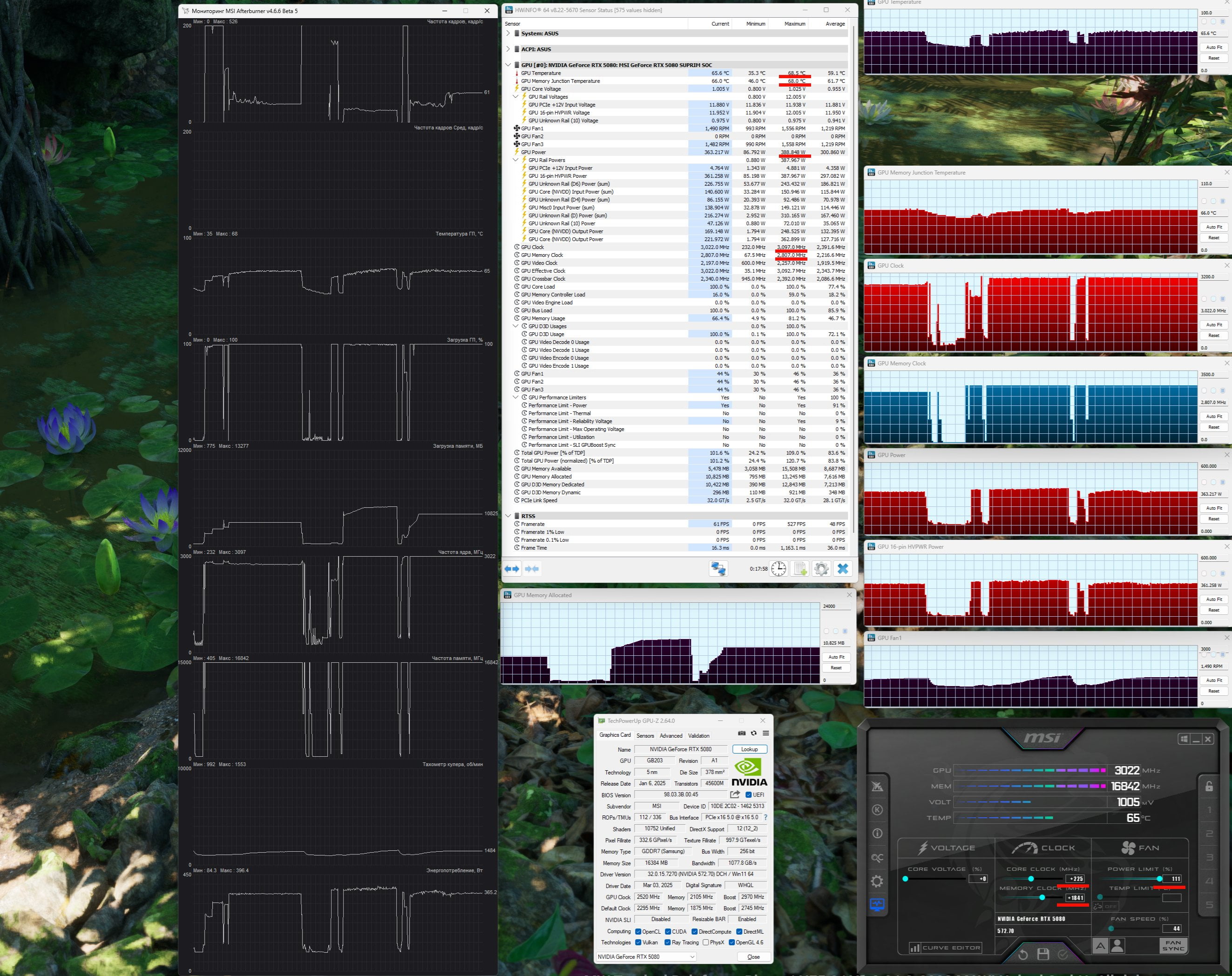
Task: Collapse the GPU Performance Limiters group
Action: (515, 397)
